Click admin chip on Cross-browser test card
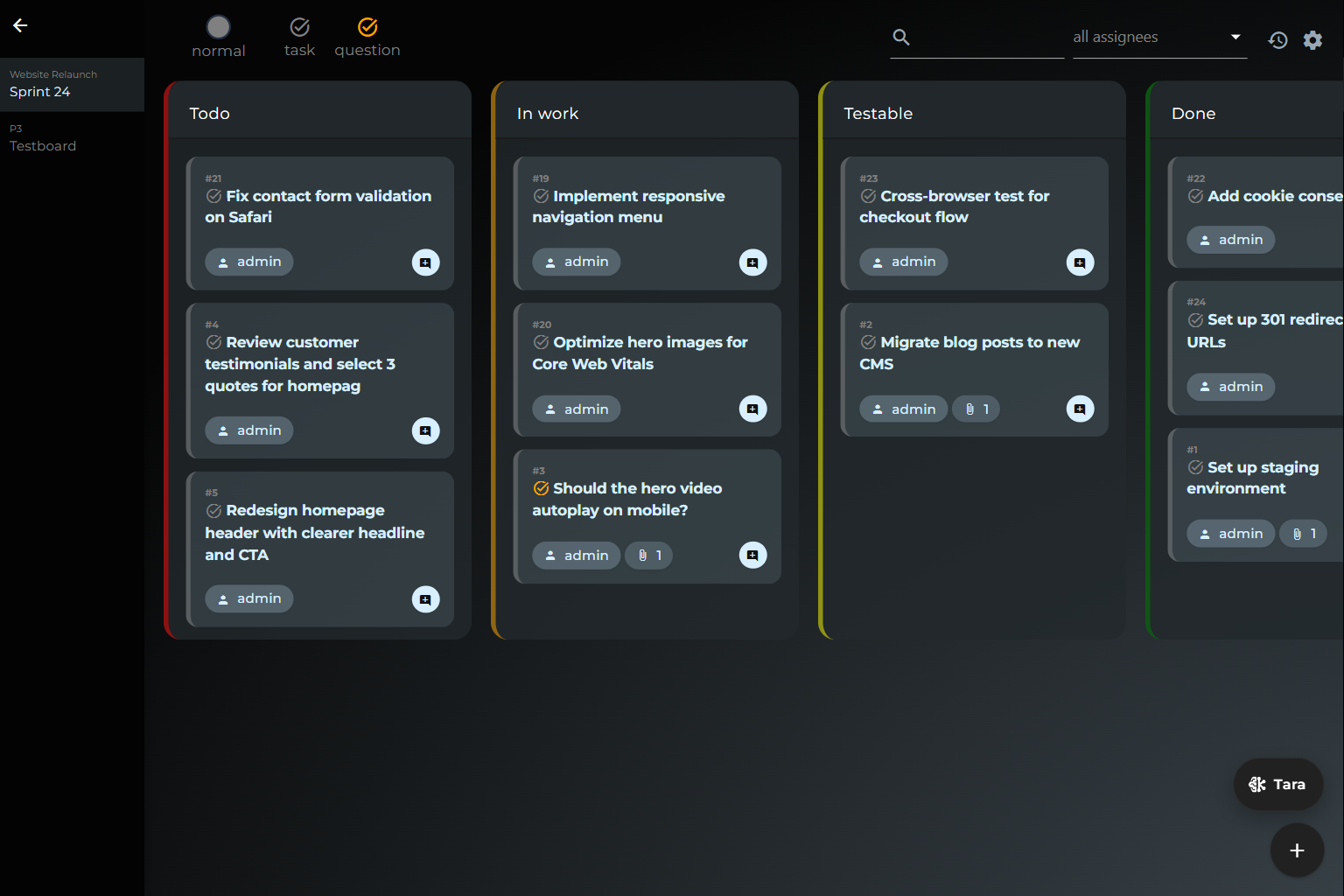The height and width of the screenshot is (896, 1344). point(904,262)
